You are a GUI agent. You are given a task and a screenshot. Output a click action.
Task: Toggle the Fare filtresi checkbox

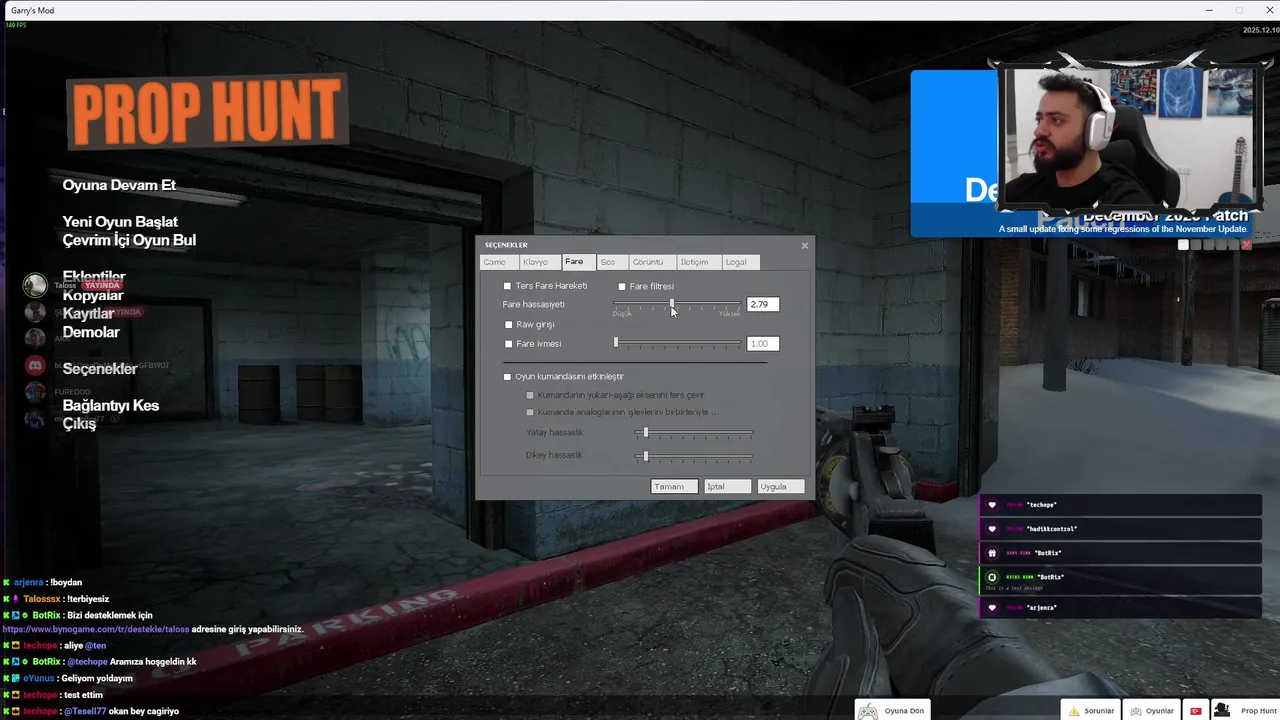621,286
